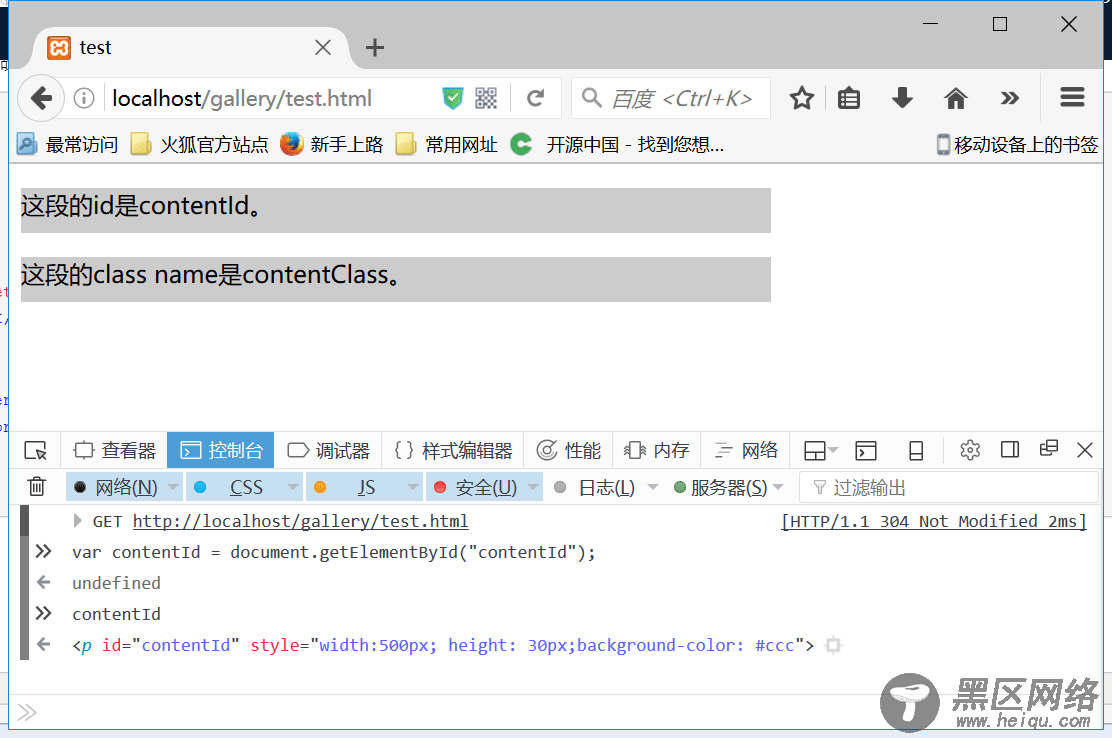Activate the element picker in devtools
This screenshot has width=1112, height=738.
tap(35, 450)
